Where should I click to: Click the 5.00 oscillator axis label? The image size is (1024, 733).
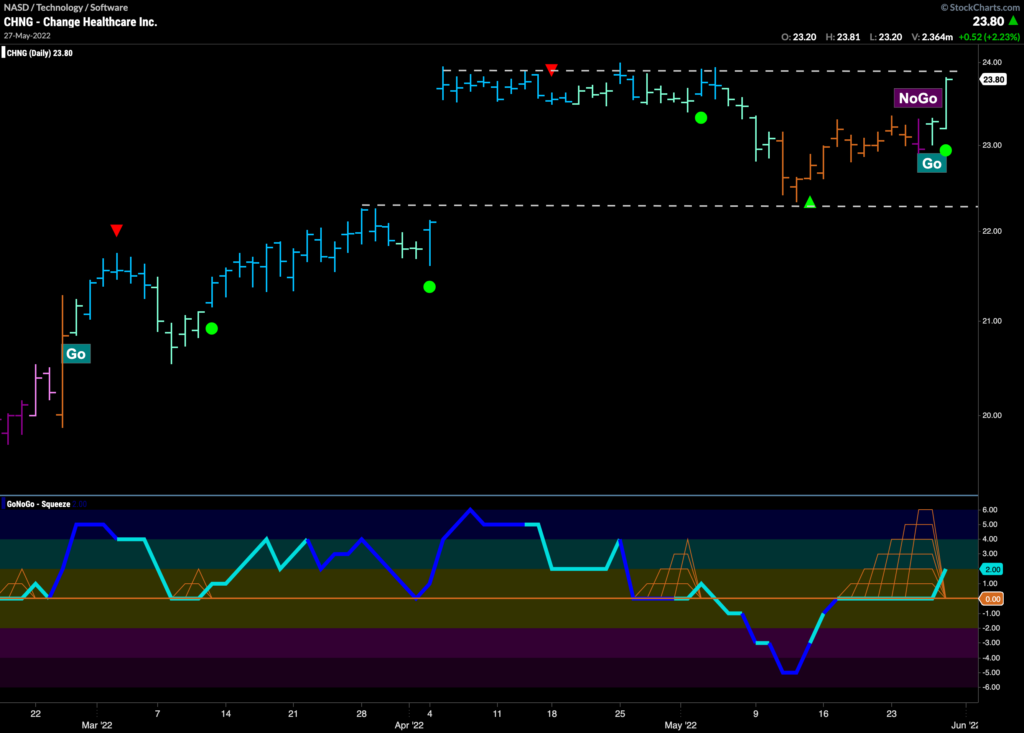[x=989, y=525]
